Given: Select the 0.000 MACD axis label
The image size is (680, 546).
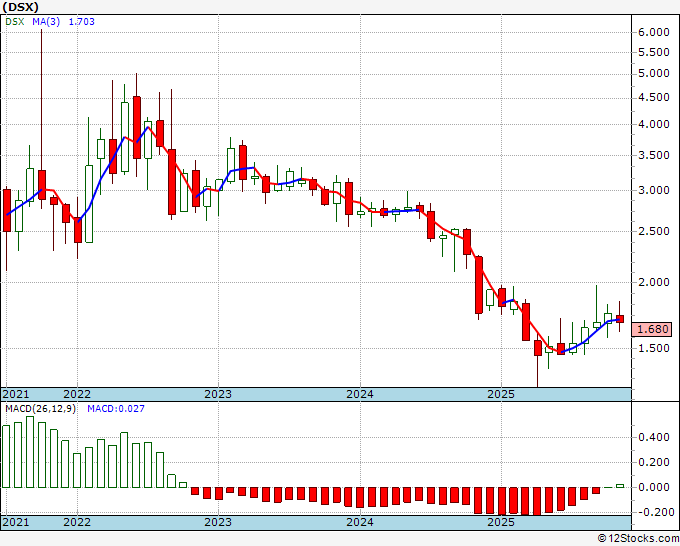Looking at the screenshot, I should click(x=654, y=487).
